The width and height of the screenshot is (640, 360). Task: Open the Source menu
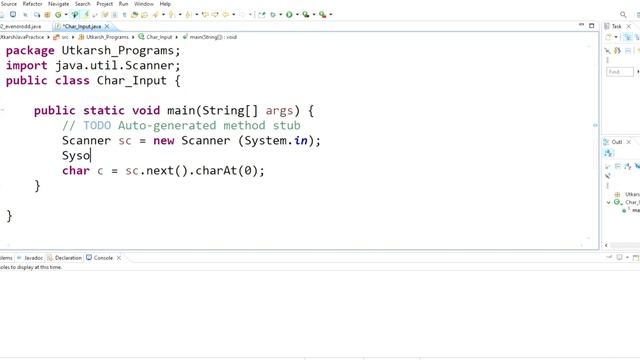click(x=9, y=4)
